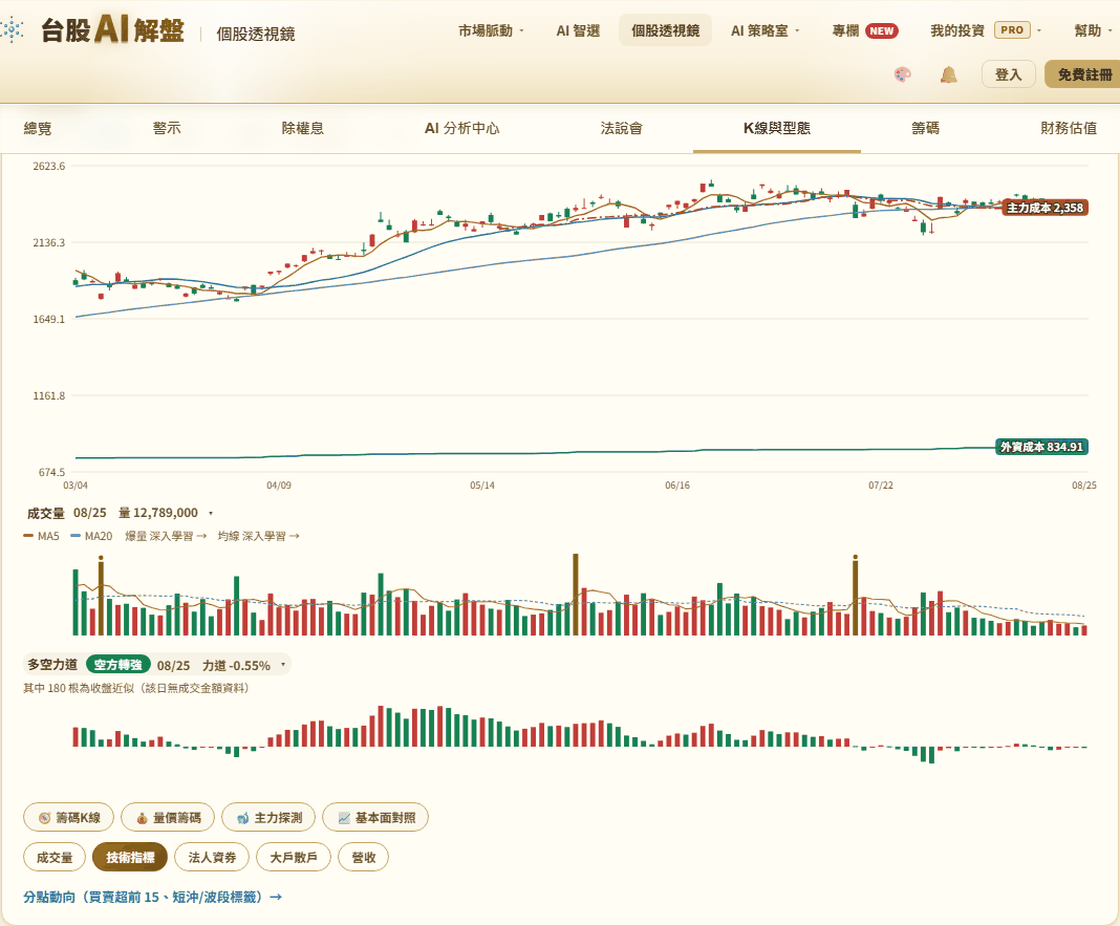Toggle the 法人資券 indicator chip

click(212, 857)
